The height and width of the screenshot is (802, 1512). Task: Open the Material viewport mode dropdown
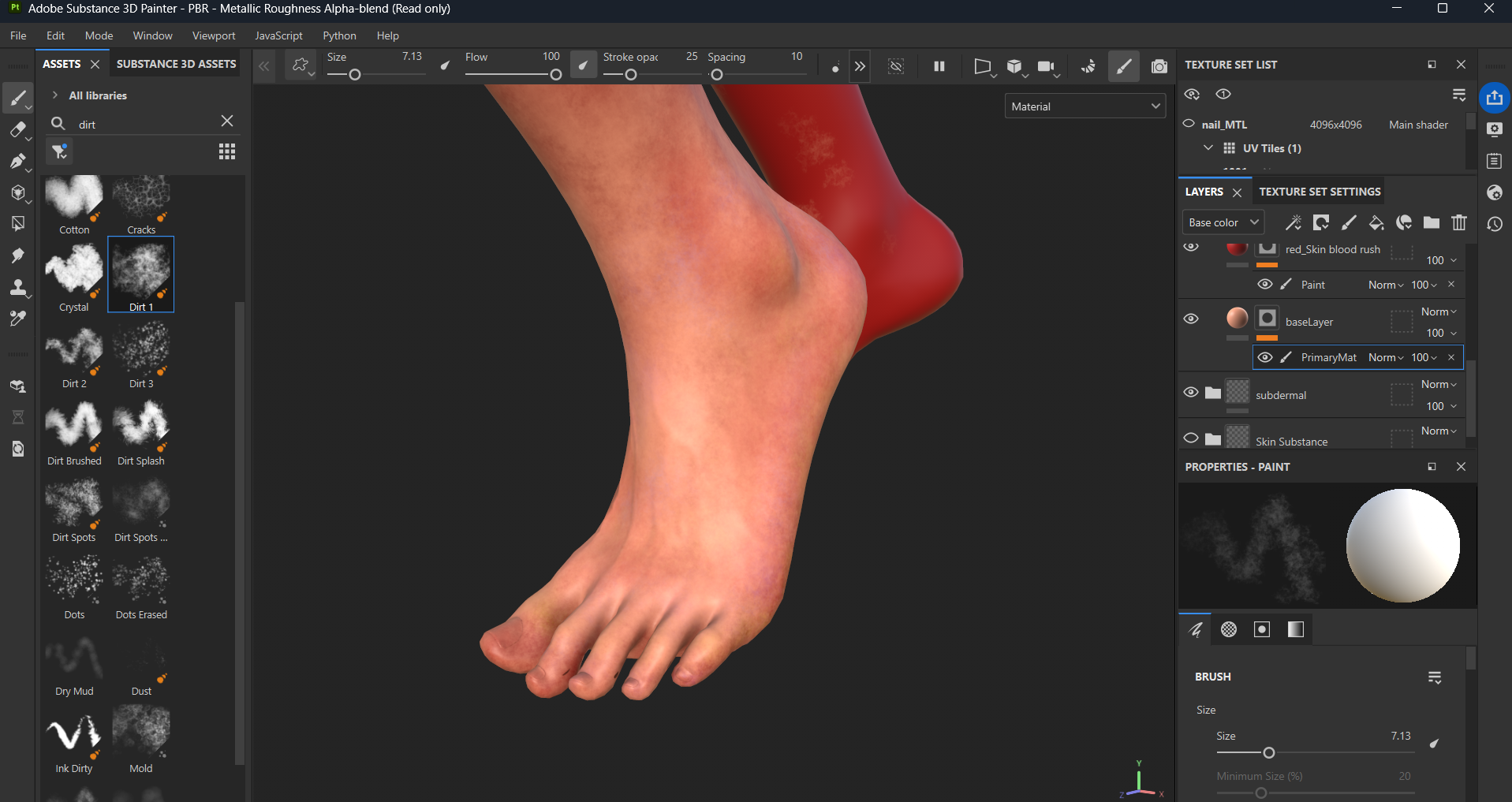[1085, 106]
